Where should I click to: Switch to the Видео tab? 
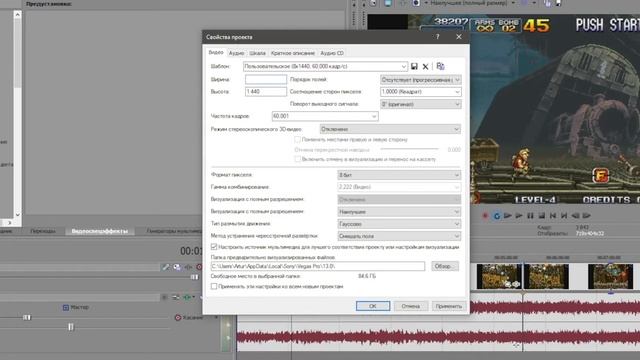coord(216,53)
